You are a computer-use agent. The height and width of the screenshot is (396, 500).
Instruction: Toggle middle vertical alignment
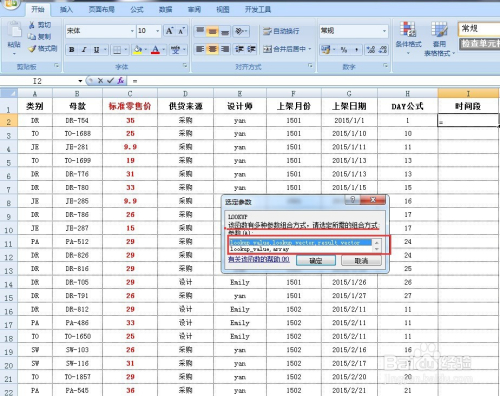point(212,31)
